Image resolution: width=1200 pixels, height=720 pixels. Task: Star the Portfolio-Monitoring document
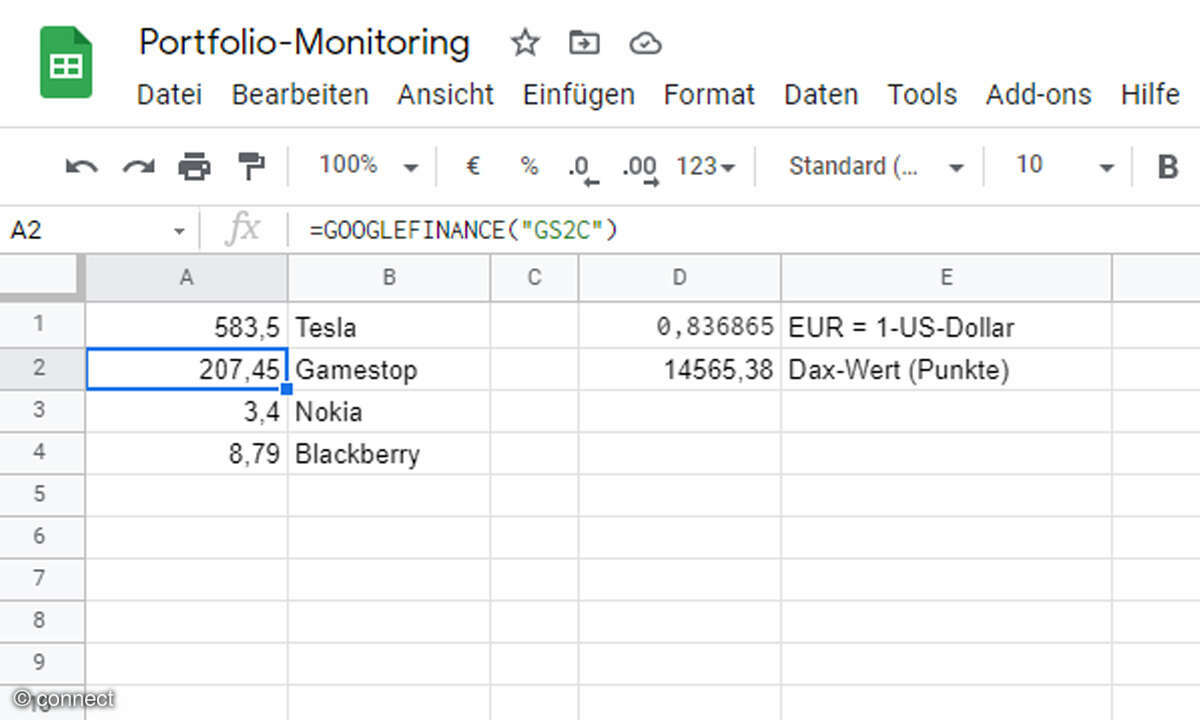tap(525, 43)
